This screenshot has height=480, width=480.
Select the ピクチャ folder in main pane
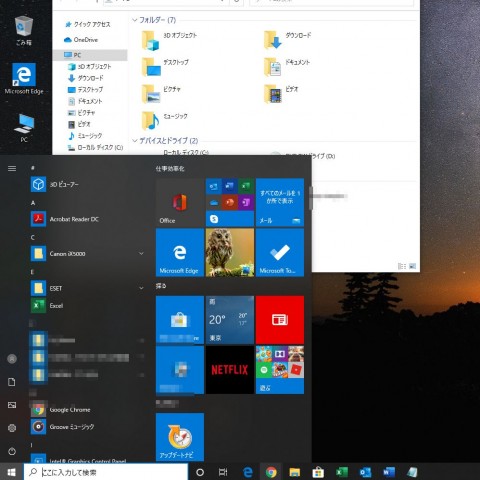(x=161, y=93)
